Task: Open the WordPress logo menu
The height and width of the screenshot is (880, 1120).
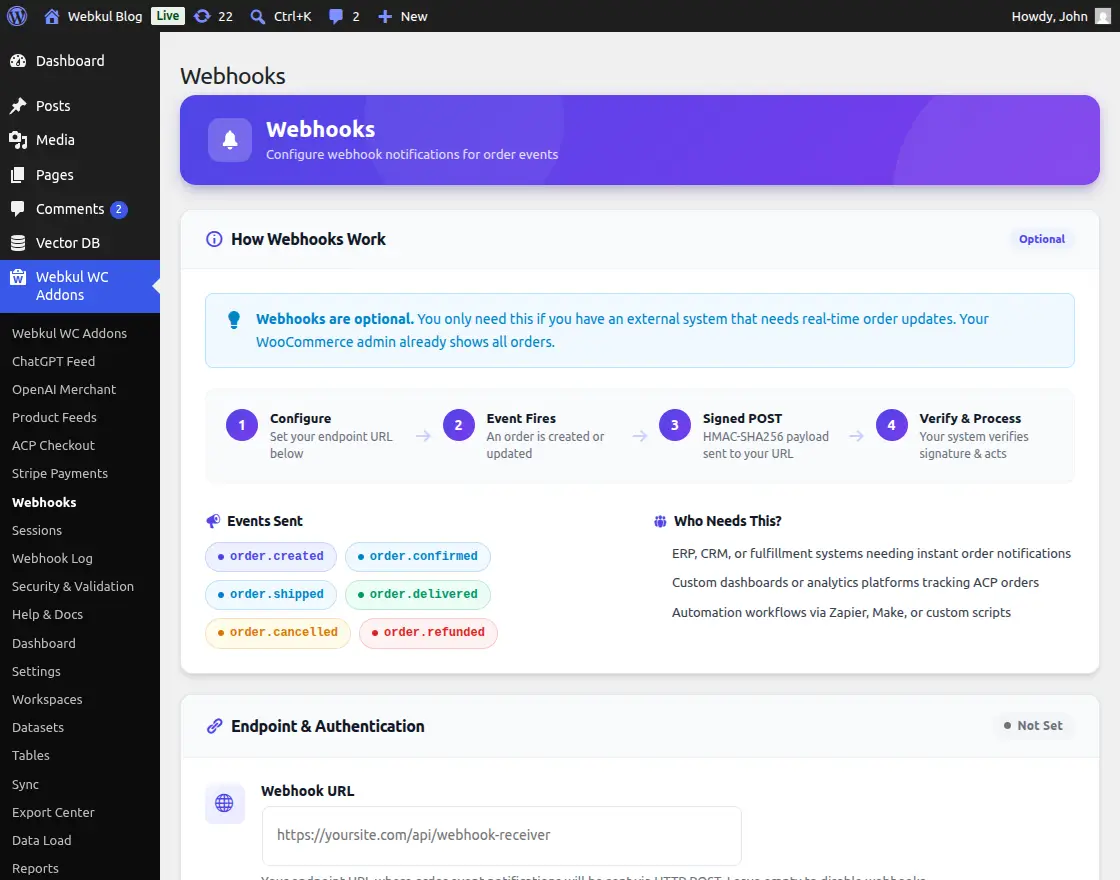Action: [x=17, y=15]
